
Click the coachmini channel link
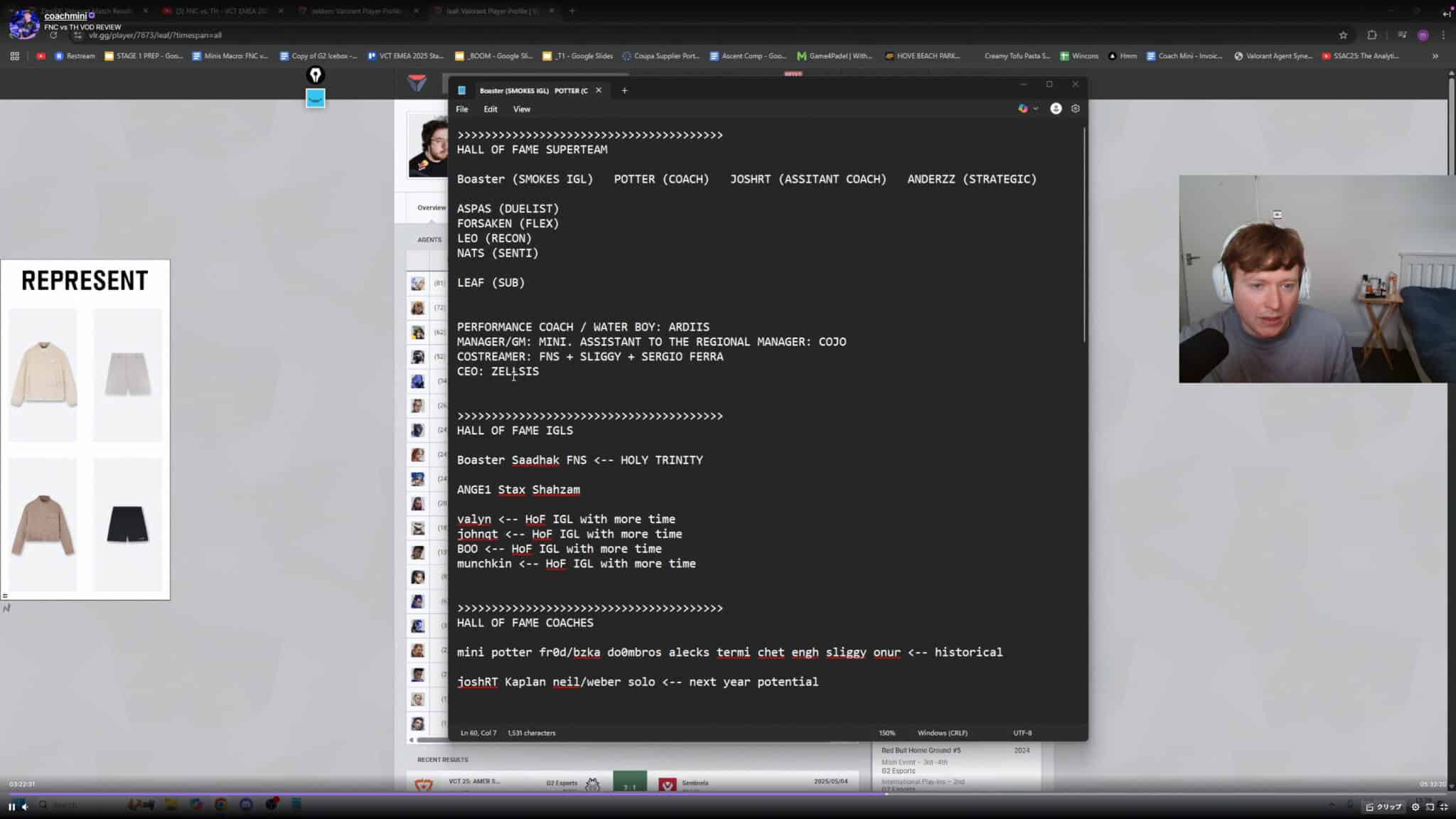[x=64, y=16]
